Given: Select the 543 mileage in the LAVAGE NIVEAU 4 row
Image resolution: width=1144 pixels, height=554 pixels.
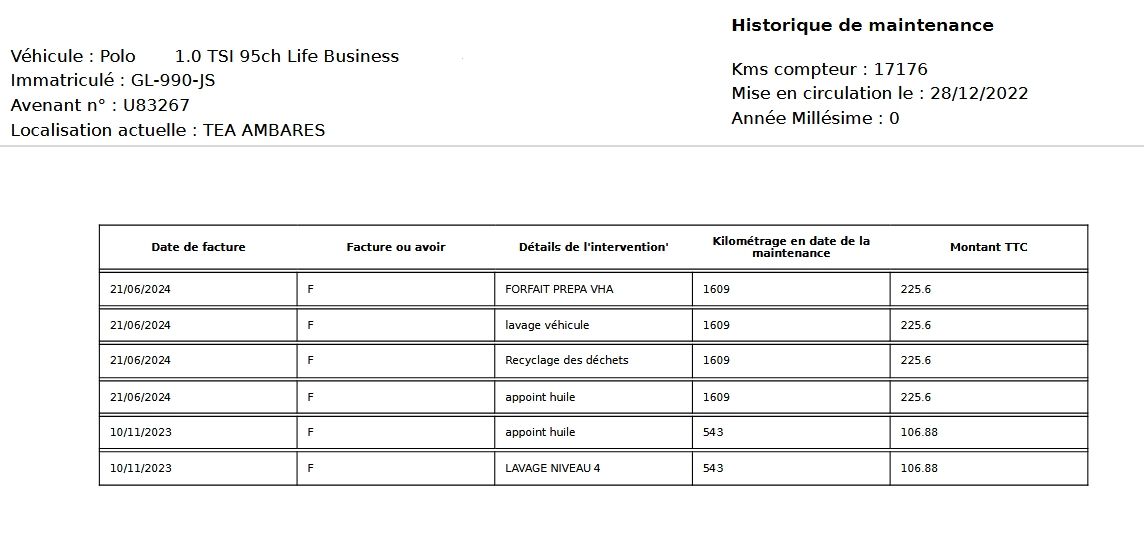Looking at the screenshot, I should (x=713, y=468).
